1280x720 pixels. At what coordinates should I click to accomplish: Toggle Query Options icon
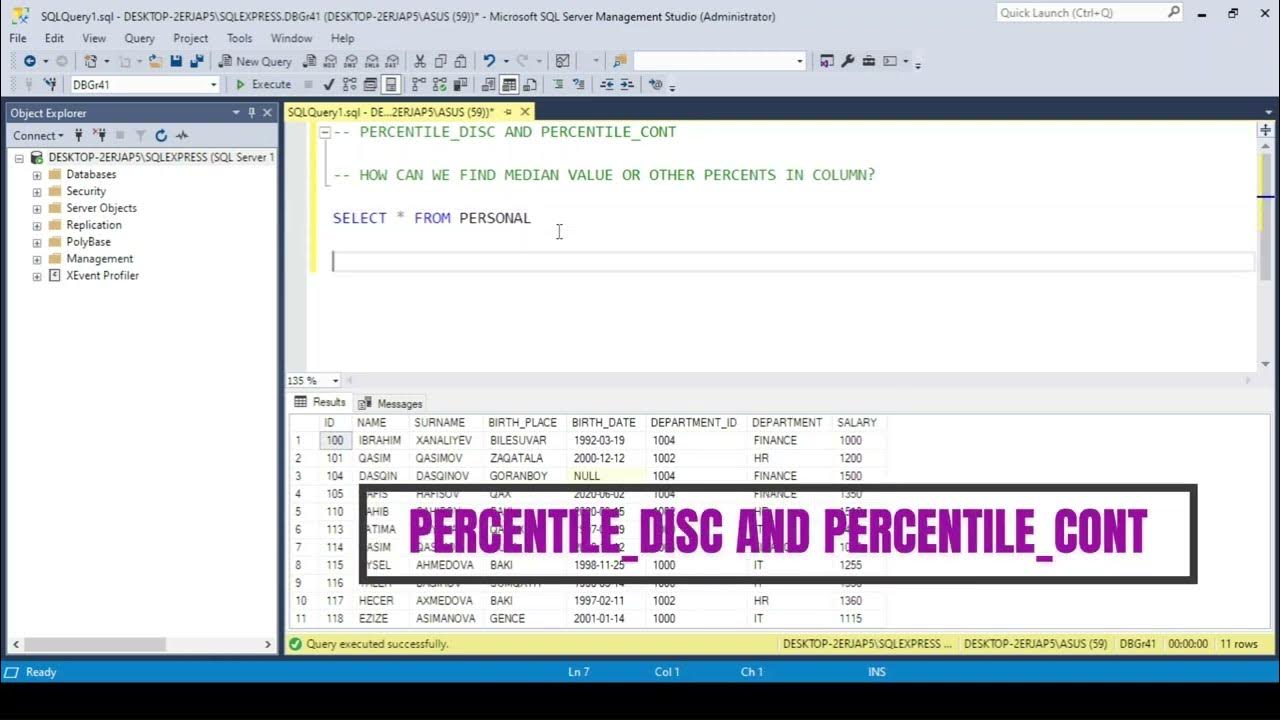(371, 85)
